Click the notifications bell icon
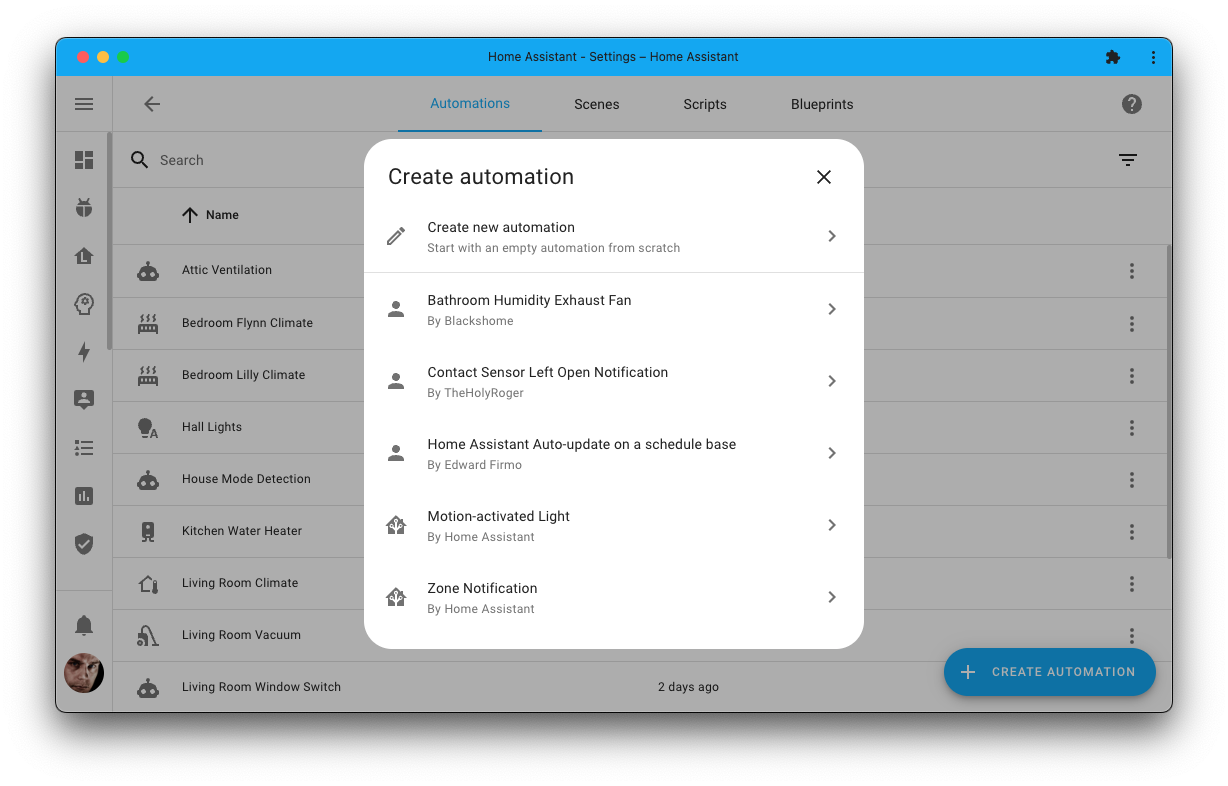1228x786 pixels. [x=84, y=624]
